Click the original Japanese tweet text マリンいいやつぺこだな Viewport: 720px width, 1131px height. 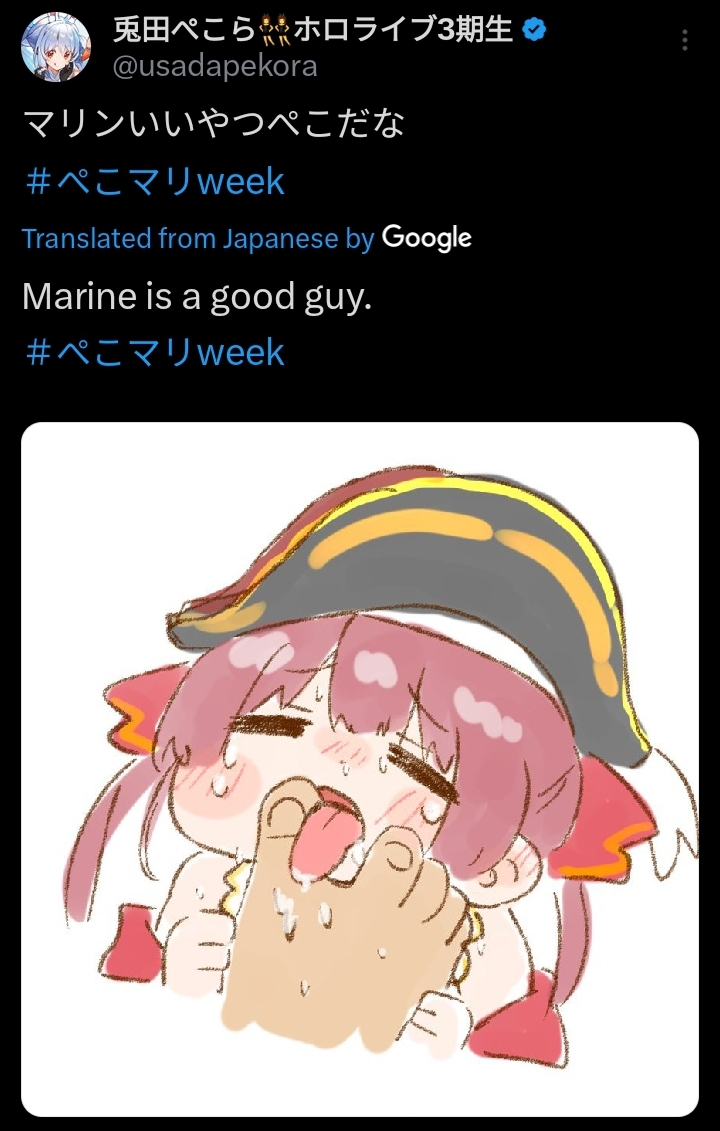tap(214, 123)
